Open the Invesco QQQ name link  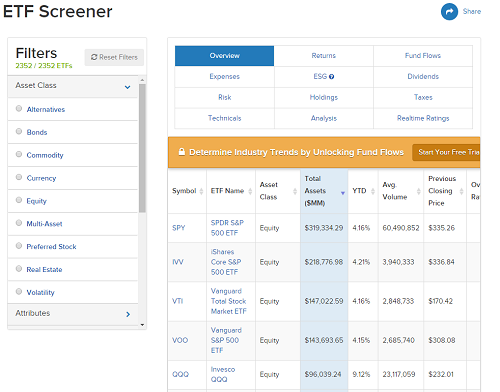point(223,374)
